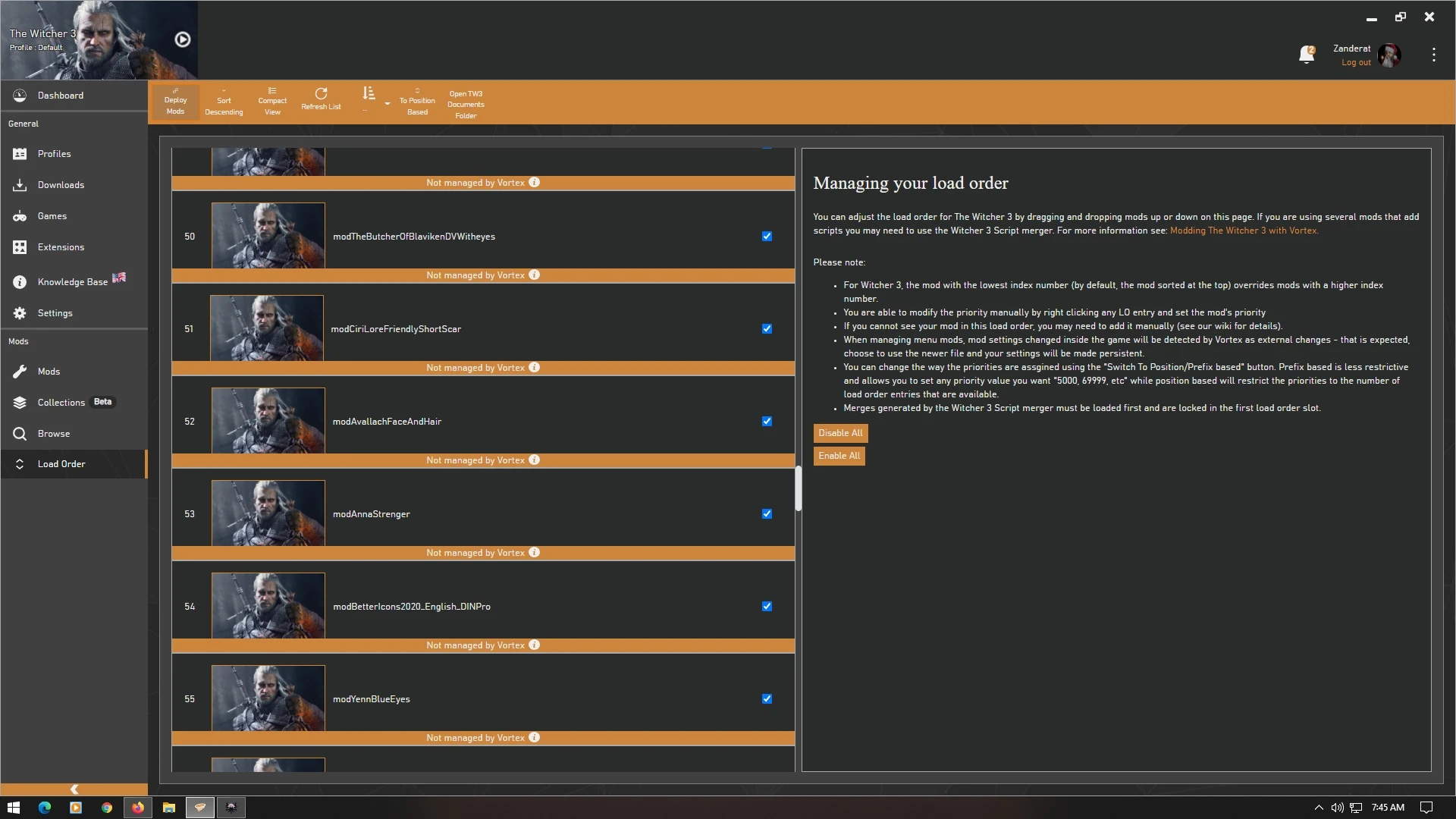Click info icon below modAvallachFaceAndHair

(x=535, y=460)
